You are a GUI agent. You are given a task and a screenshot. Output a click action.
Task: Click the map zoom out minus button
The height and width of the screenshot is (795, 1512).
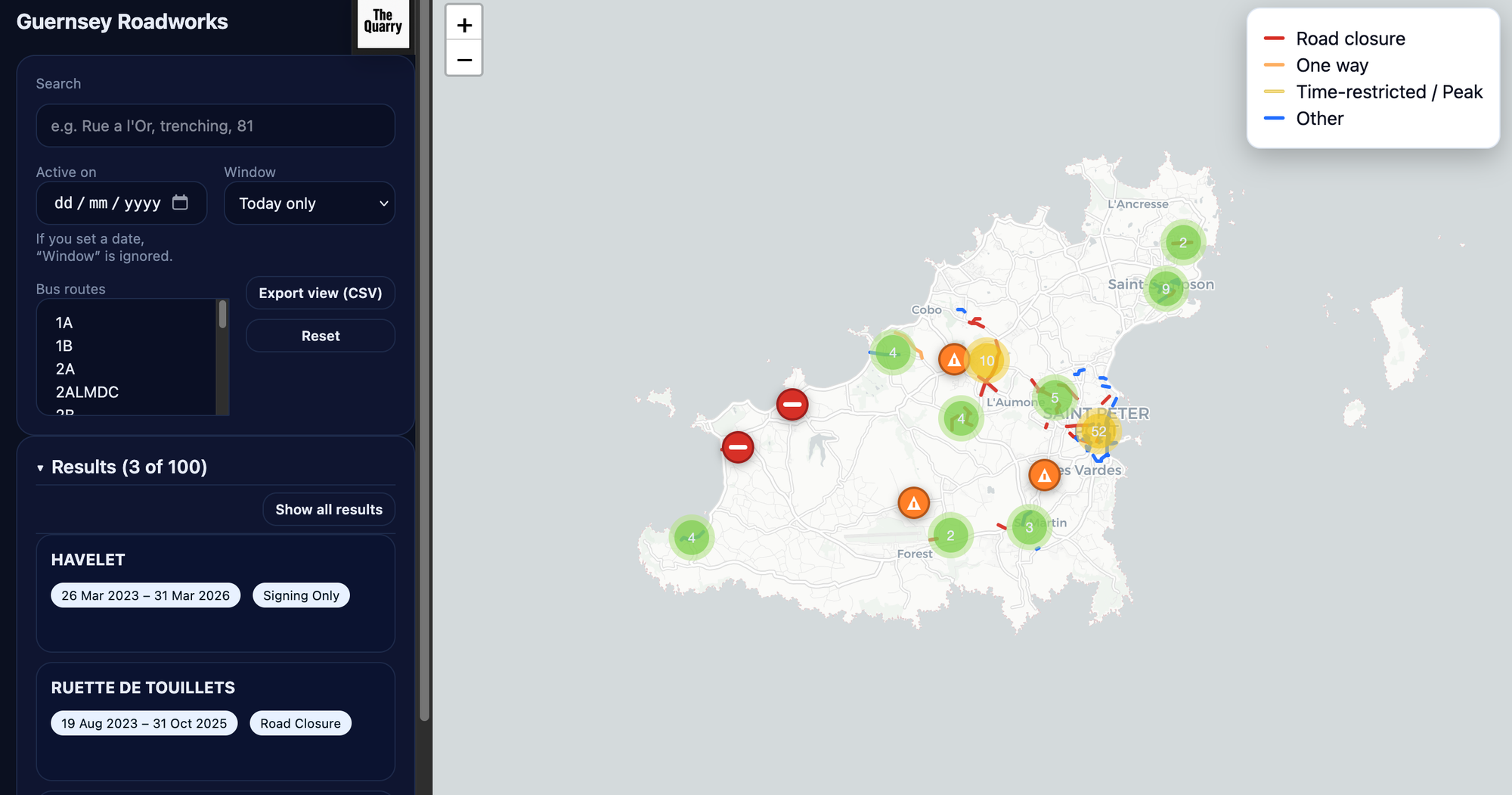point(464,60)
